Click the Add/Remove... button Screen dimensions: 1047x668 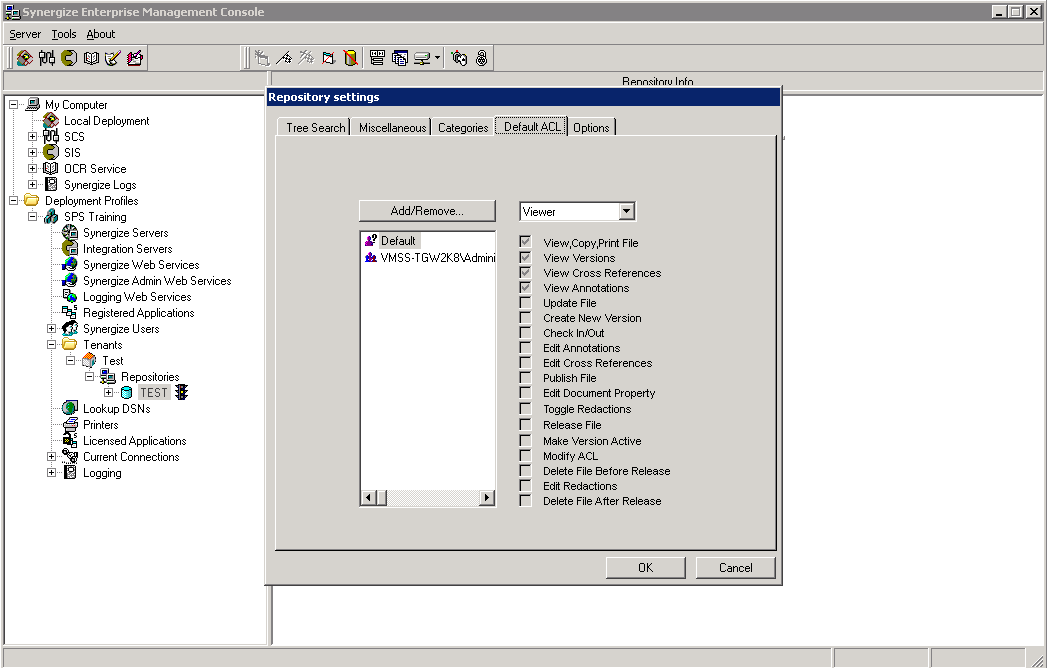[x=427, y=211]
